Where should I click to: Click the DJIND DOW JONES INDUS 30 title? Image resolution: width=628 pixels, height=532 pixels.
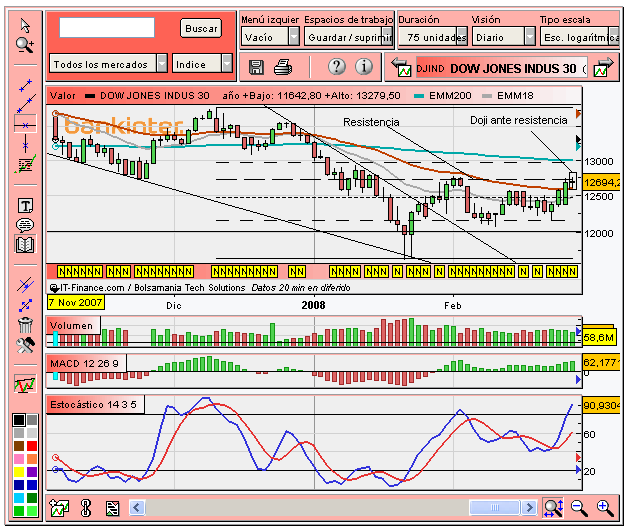[x=501, y=69]
